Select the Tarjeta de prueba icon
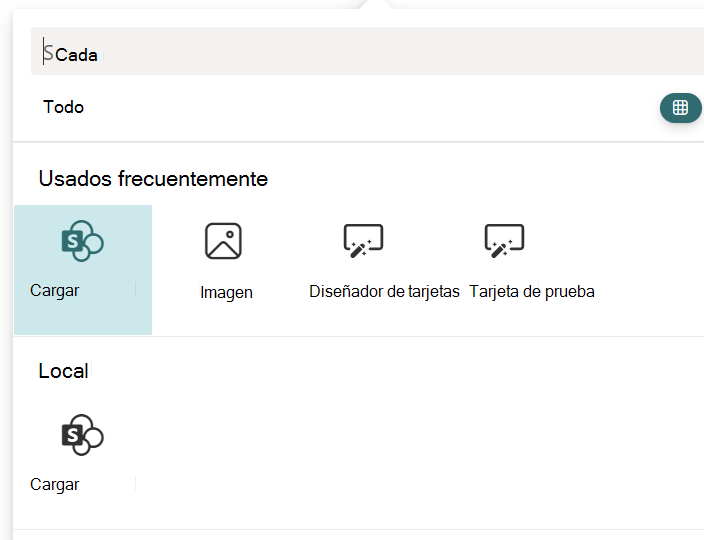 [504, 241]
